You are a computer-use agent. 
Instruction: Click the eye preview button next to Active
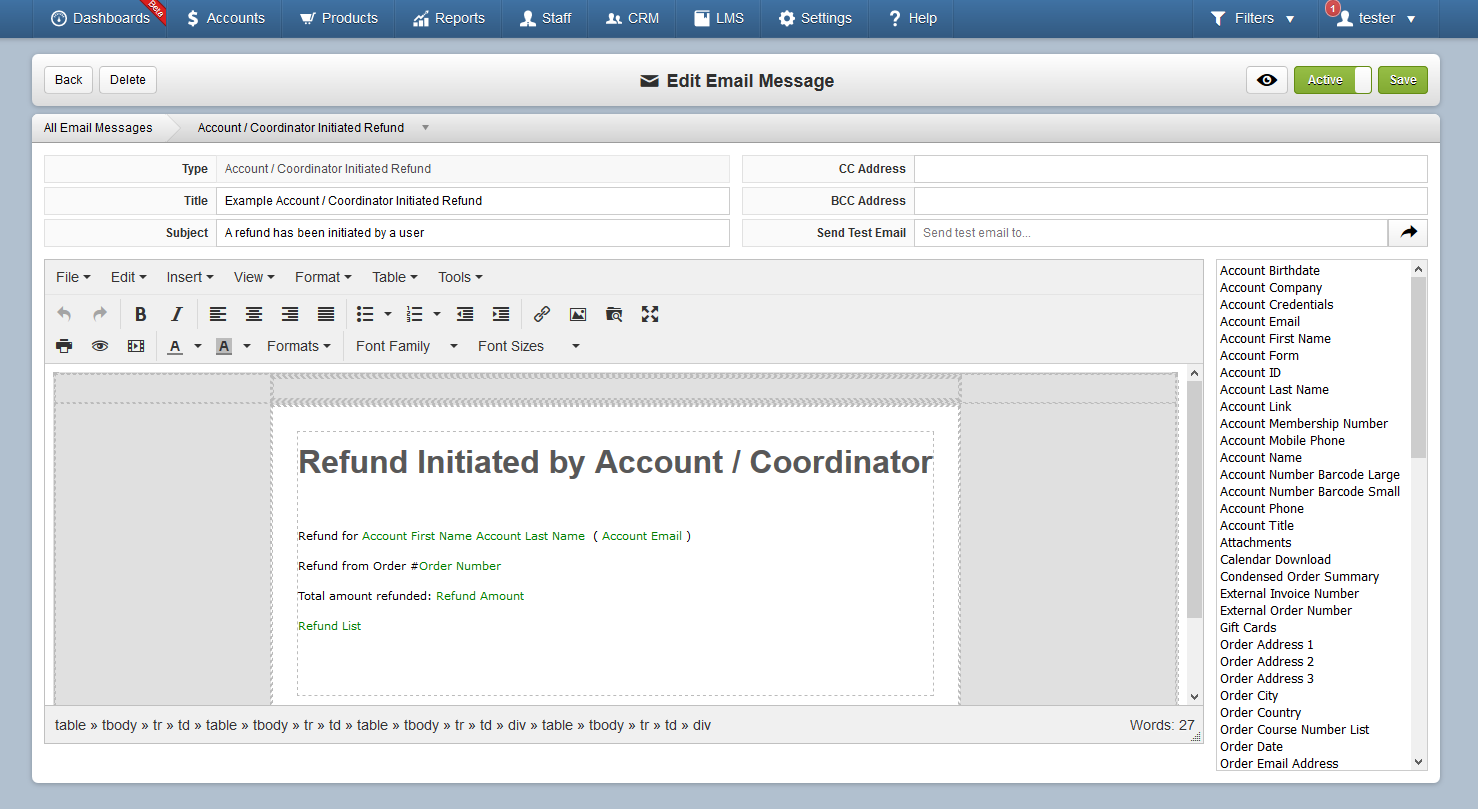click(1267, 80)
